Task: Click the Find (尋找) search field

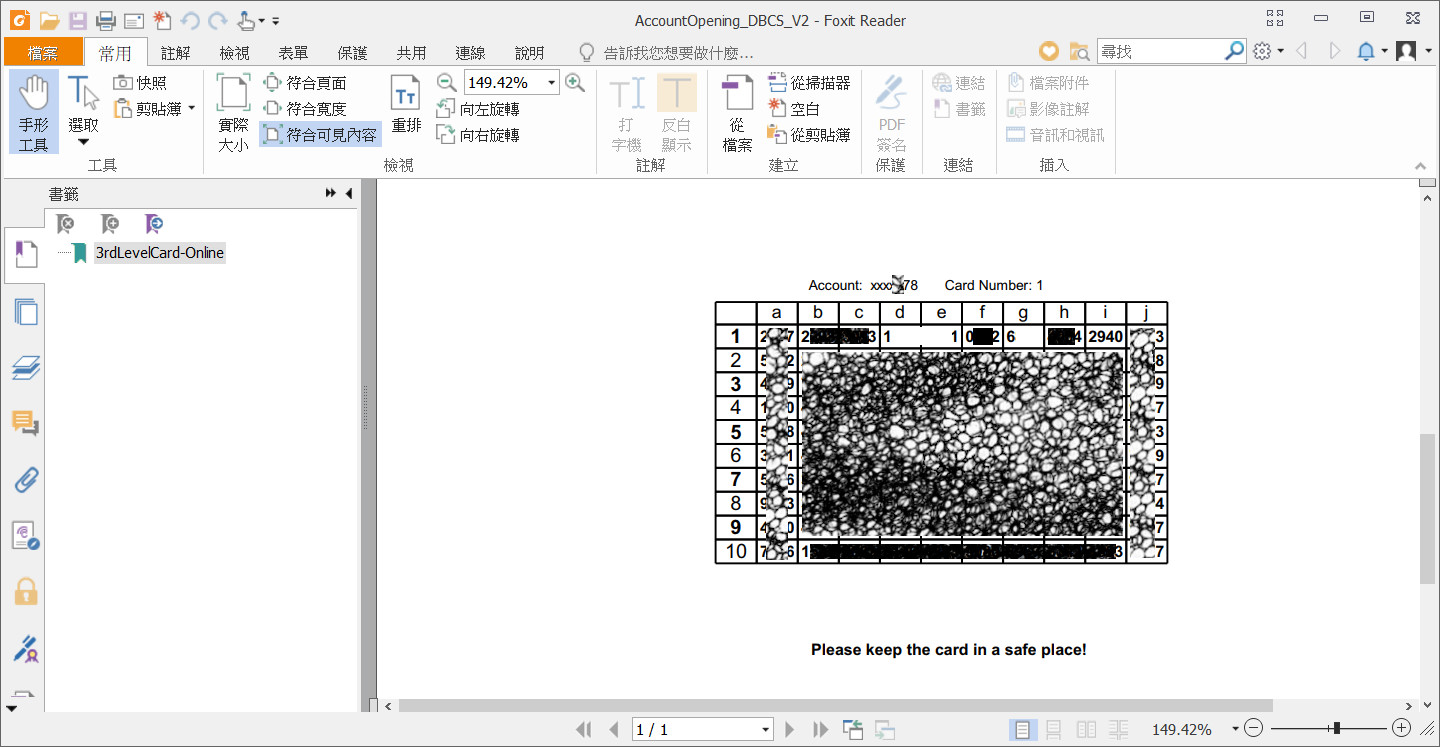Action: tap(1160, 51)
